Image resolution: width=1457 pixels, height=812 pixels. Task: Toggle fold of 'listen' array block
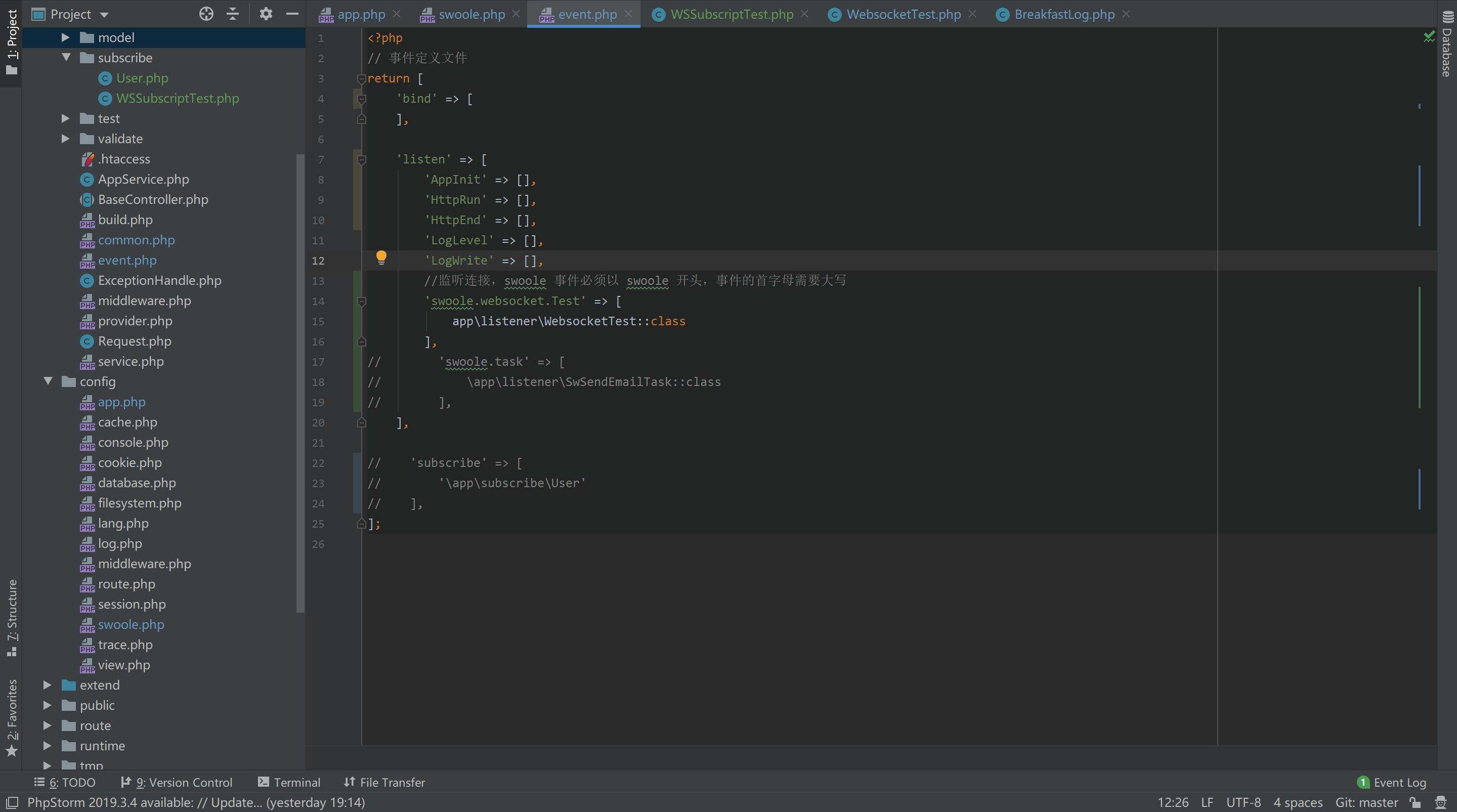[362, 159]
